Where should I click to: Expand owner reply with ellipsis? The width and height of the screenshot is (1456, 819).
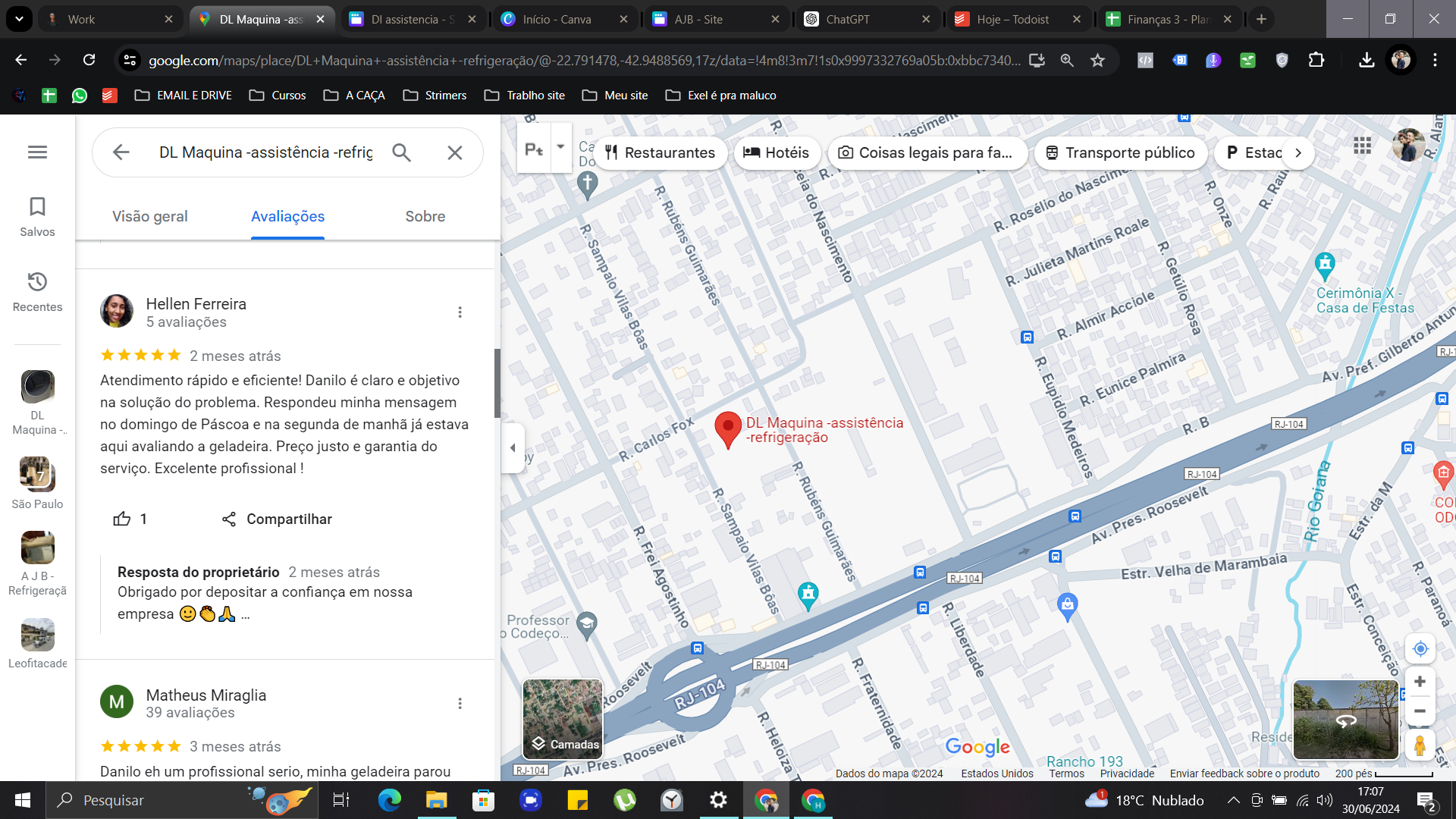pyautogui.click(x=245, y=615)
